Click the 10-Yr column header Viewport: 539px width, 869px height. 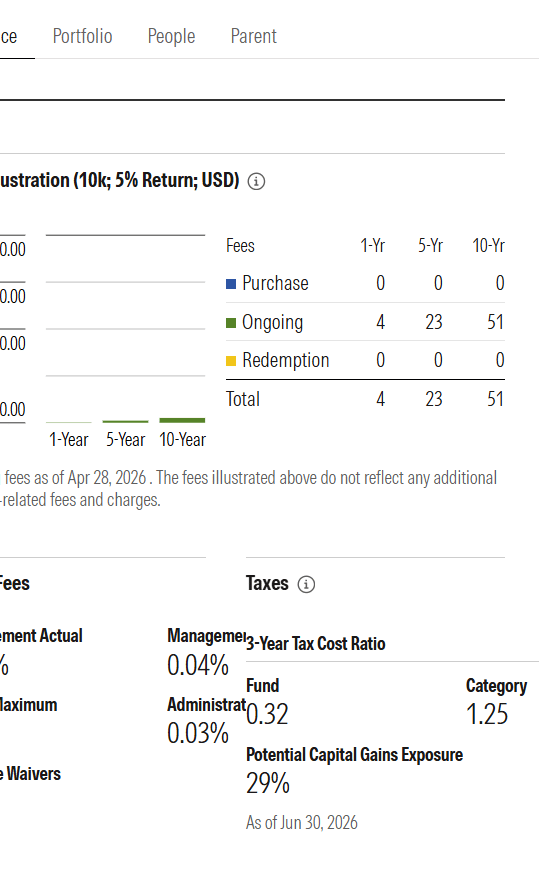point(488,246)
